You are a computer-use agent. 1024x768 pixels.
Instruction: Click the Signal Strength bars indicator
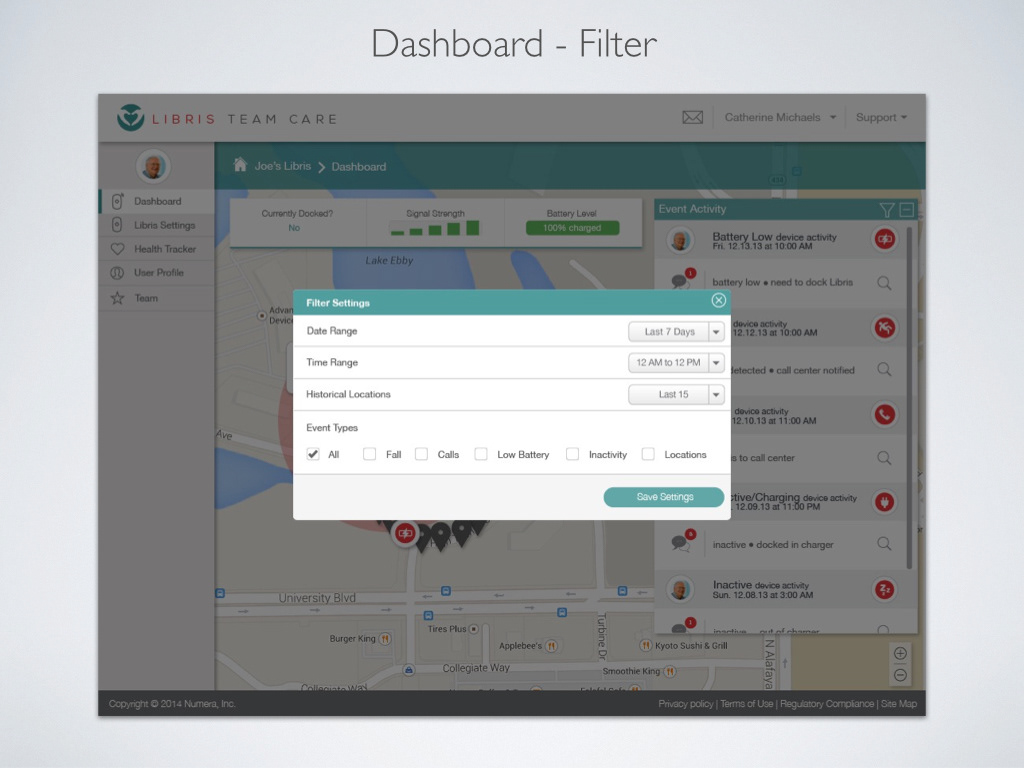(x=435, y=228)
